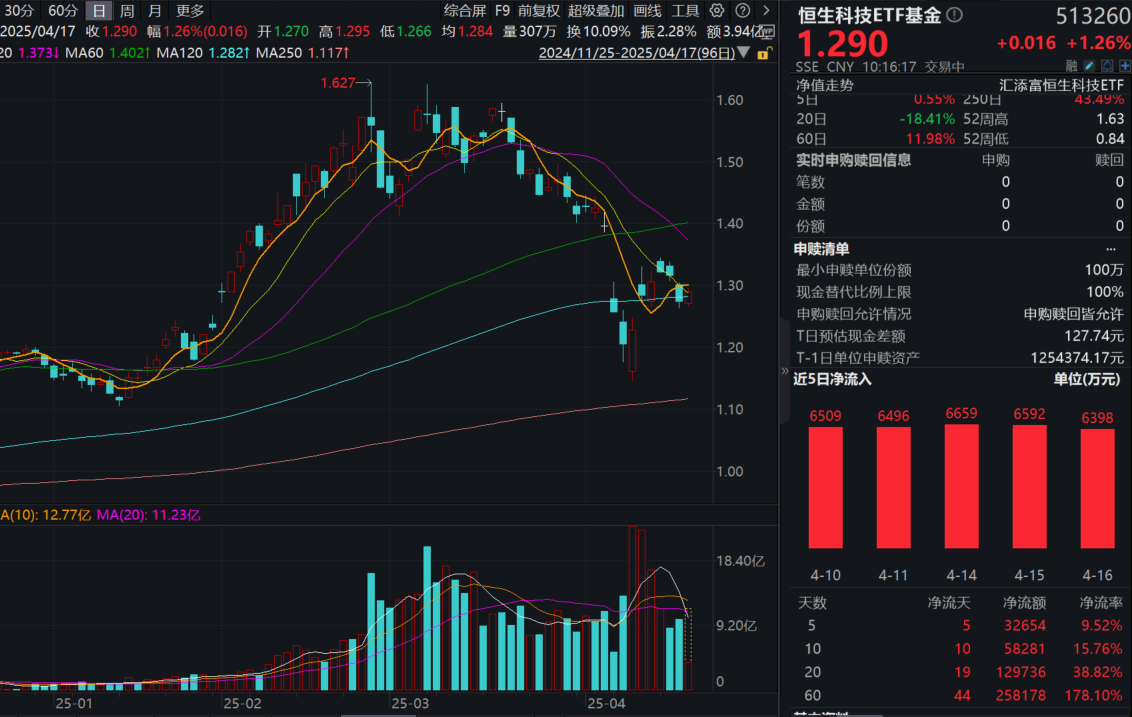Click the F9 button
Screen dimensions: 1132x717
(501, 10)
